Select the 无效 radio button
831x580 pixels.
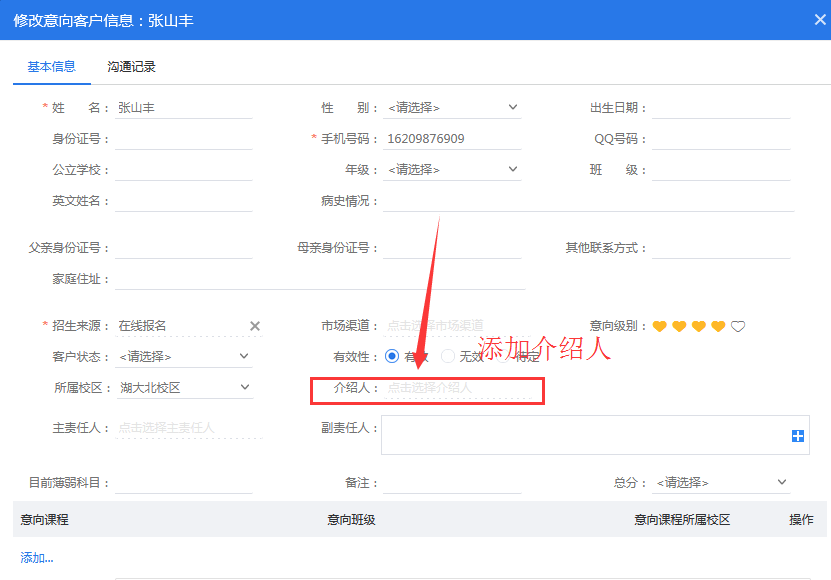coord(448,356)
